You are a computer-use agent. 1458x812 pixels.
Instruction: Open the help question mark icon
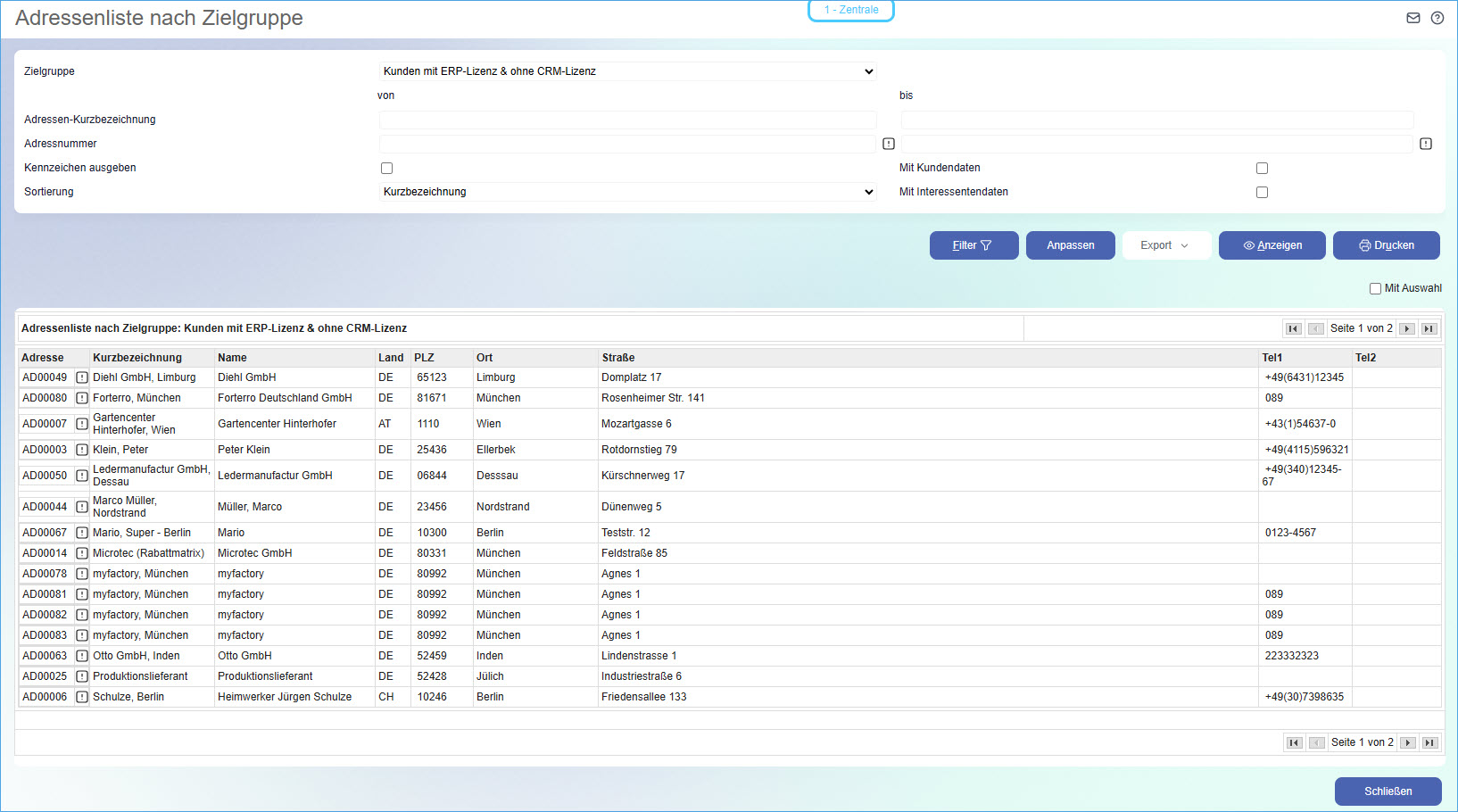[x=1437, y=18]
